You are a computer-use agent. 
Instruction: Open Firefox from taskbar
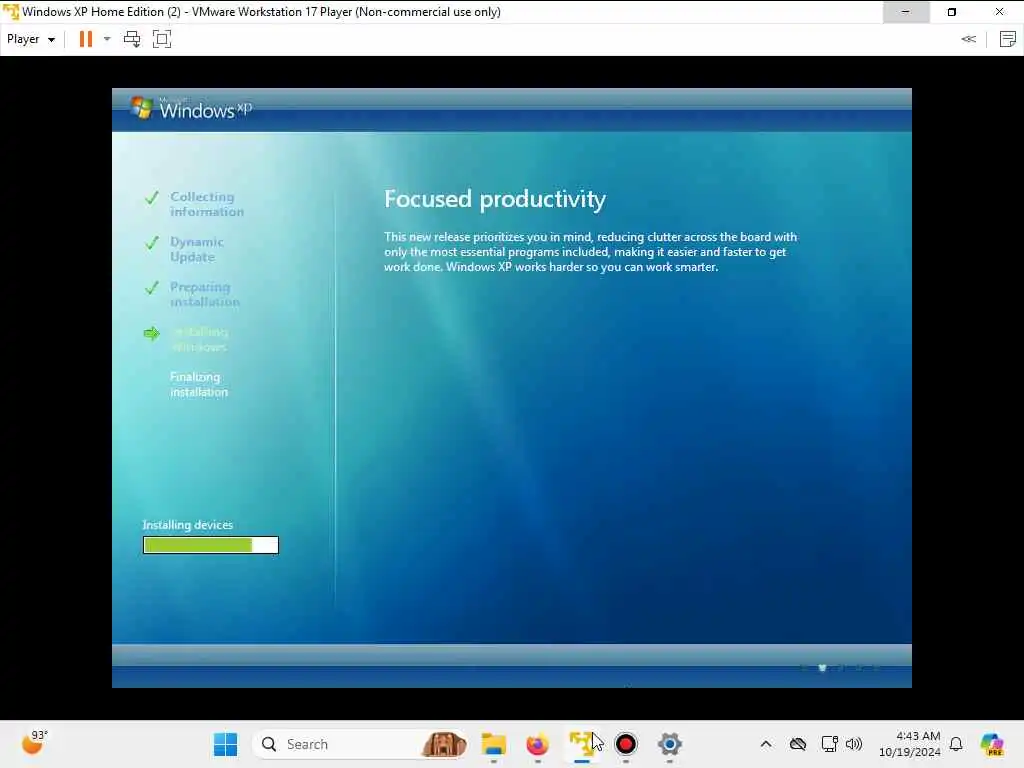(537, 744)
